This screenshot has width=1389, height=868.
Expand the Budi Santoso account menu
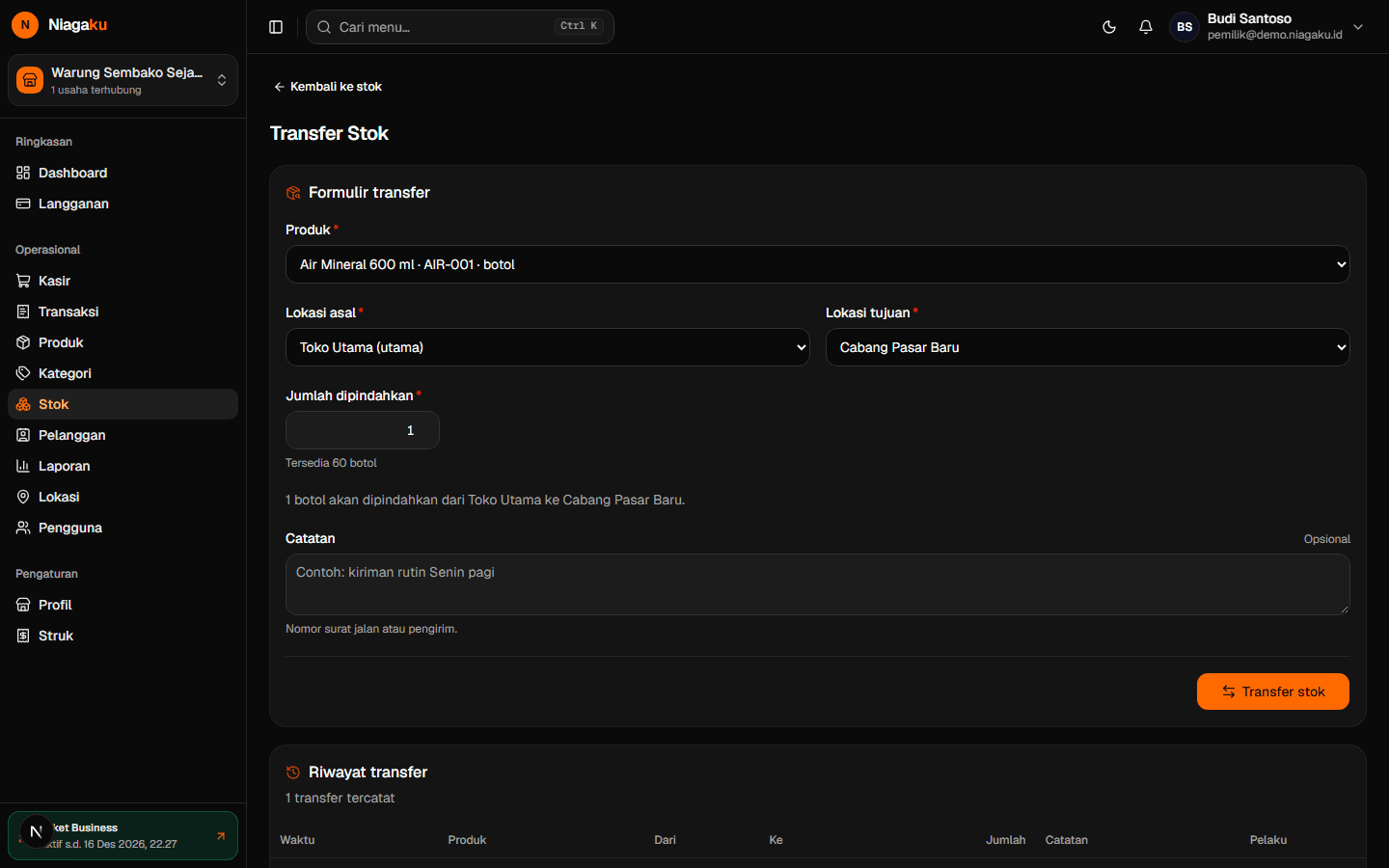pyautogui.click(x=1358, y=27)
